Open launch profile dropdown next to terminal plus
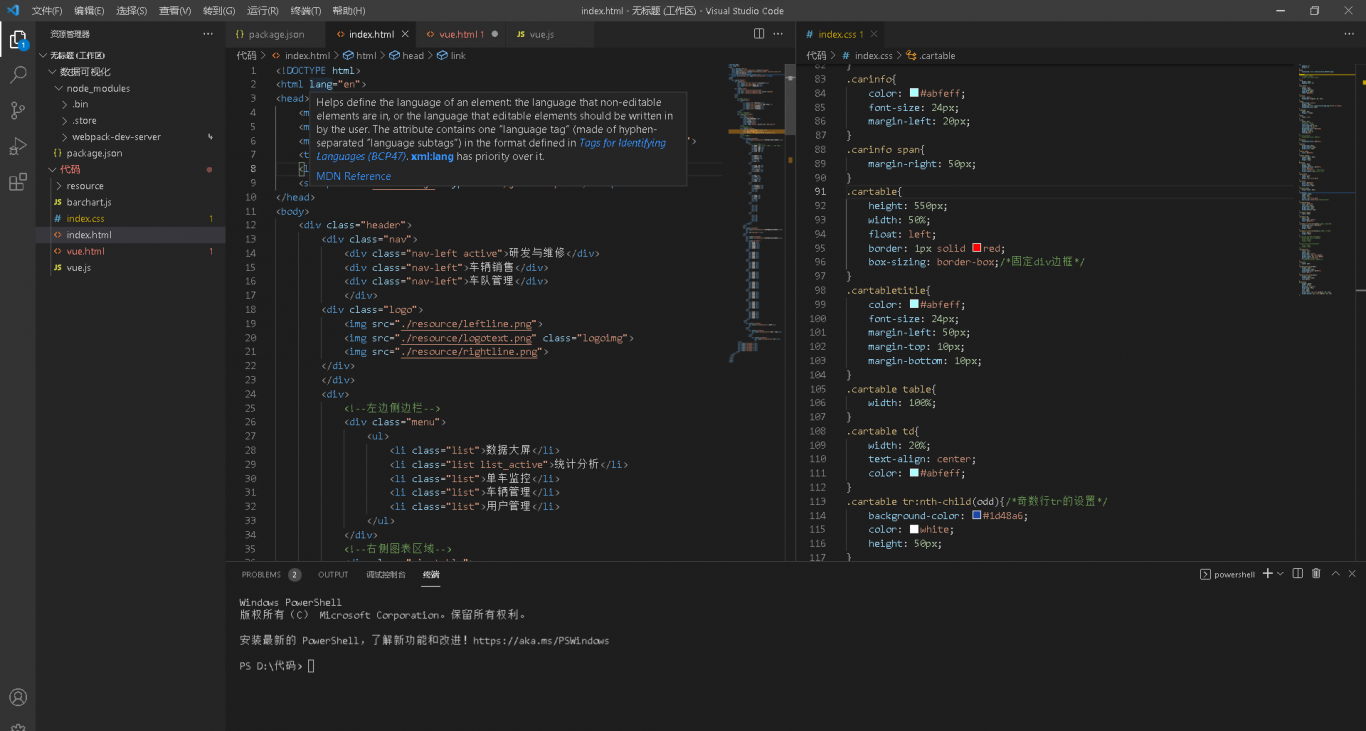This screenshot has height=731, width=1366. tap(1280, 574)
